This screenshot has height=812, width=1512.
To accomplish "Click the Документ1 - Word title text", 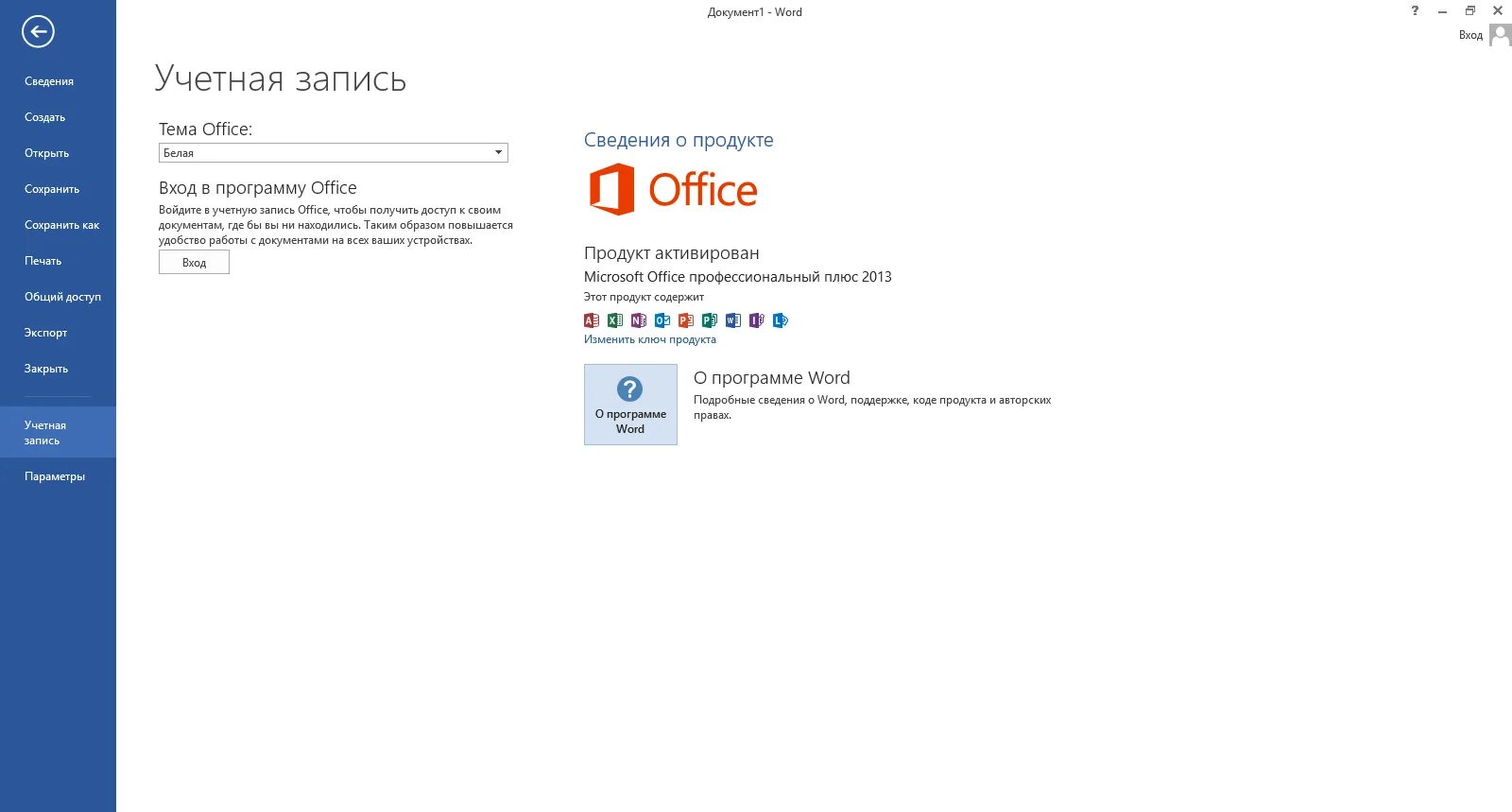I will coord(754,12).
